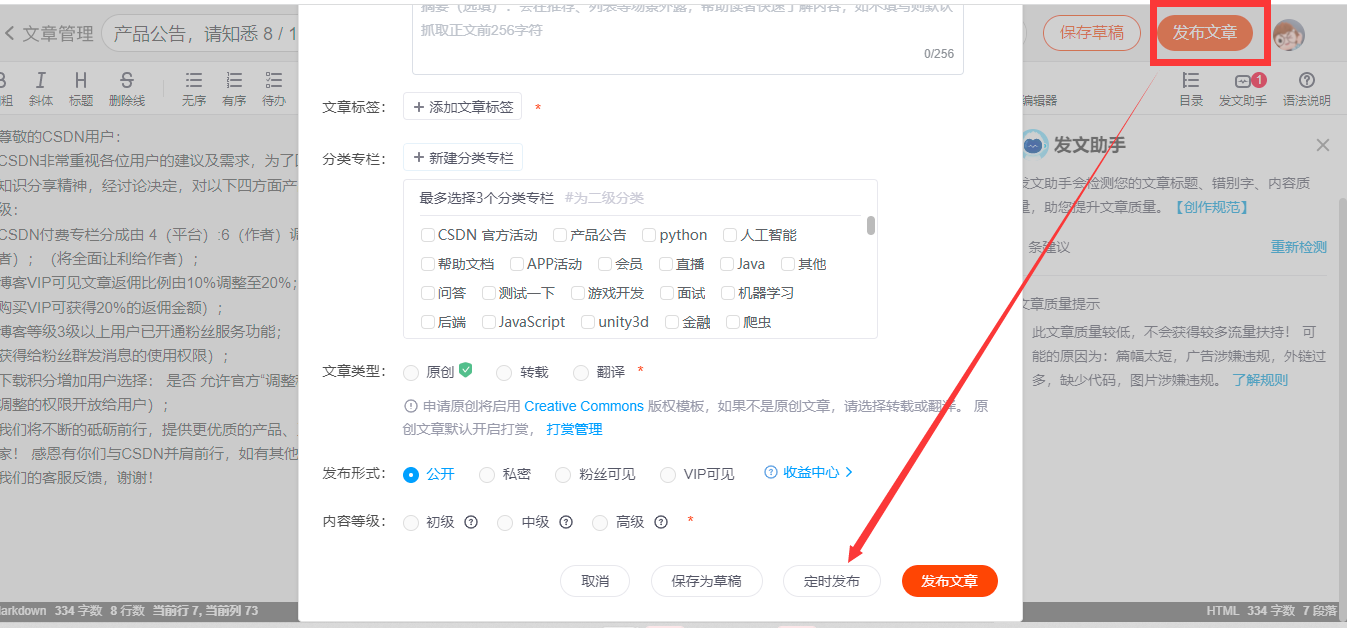
Task: Select the 机器学习 category checkbox
Action: click(727, 293)
